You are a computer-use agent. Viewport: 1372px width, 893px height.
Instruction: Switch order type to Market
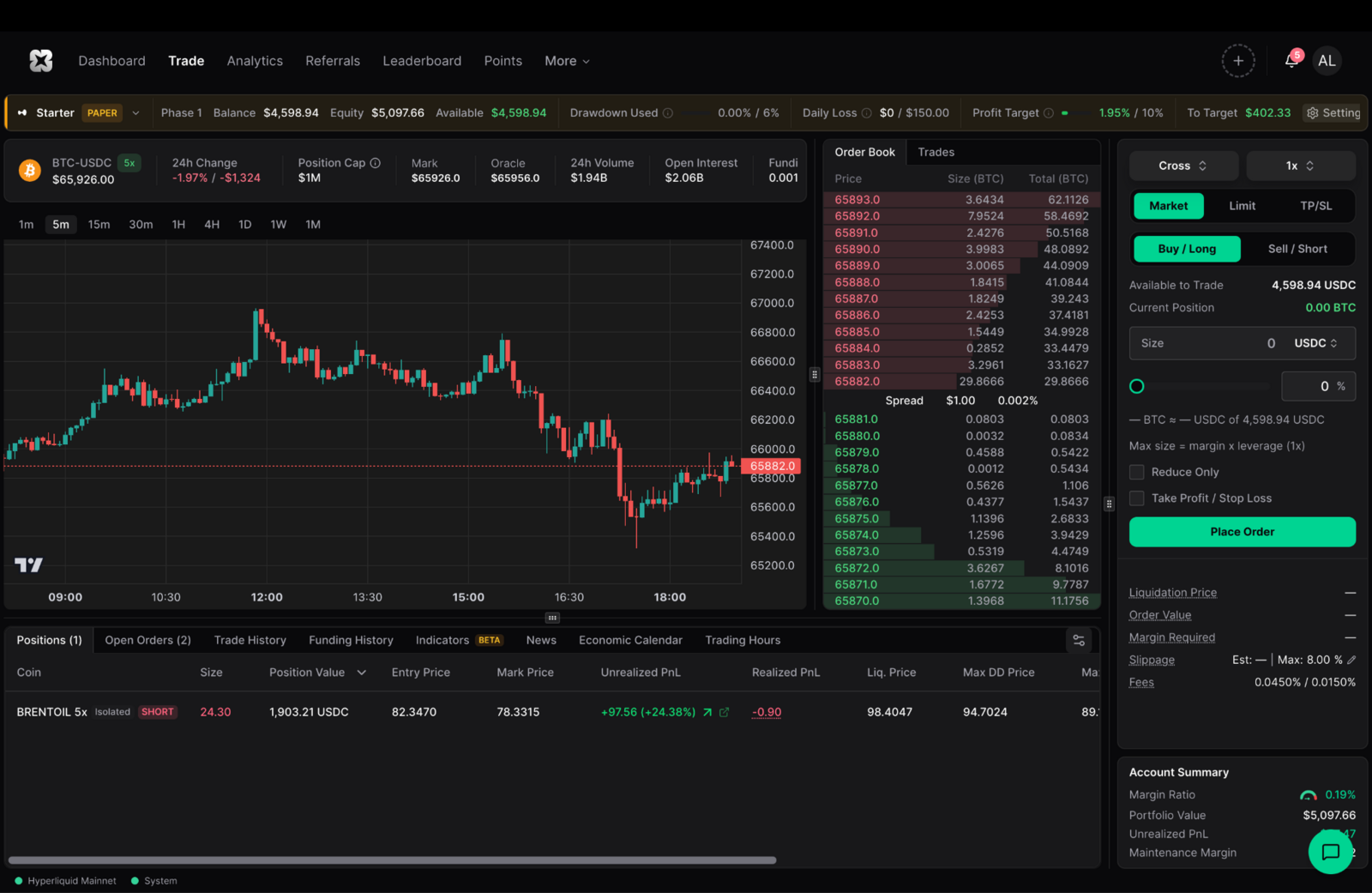pyautogui.click(x=1169, y=206)
